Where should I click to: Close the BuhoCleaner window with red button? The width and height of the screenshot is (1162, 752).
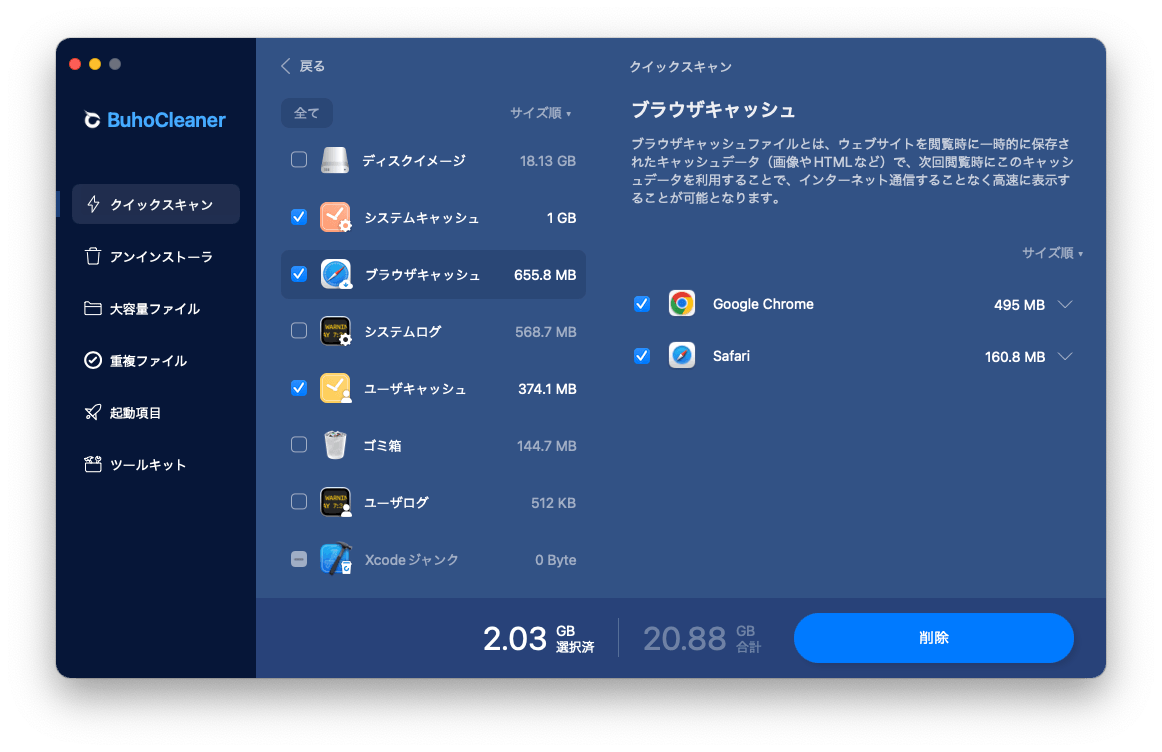tap(75, 64)
